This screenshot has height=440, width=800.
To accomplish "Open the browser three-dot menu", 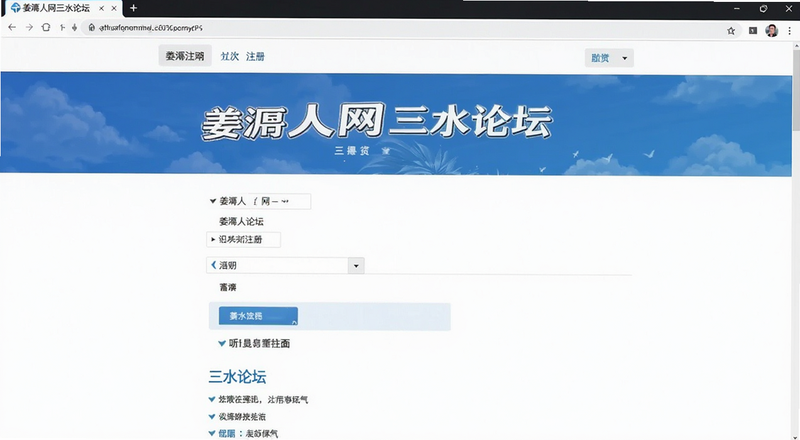I will click(789, 31).
